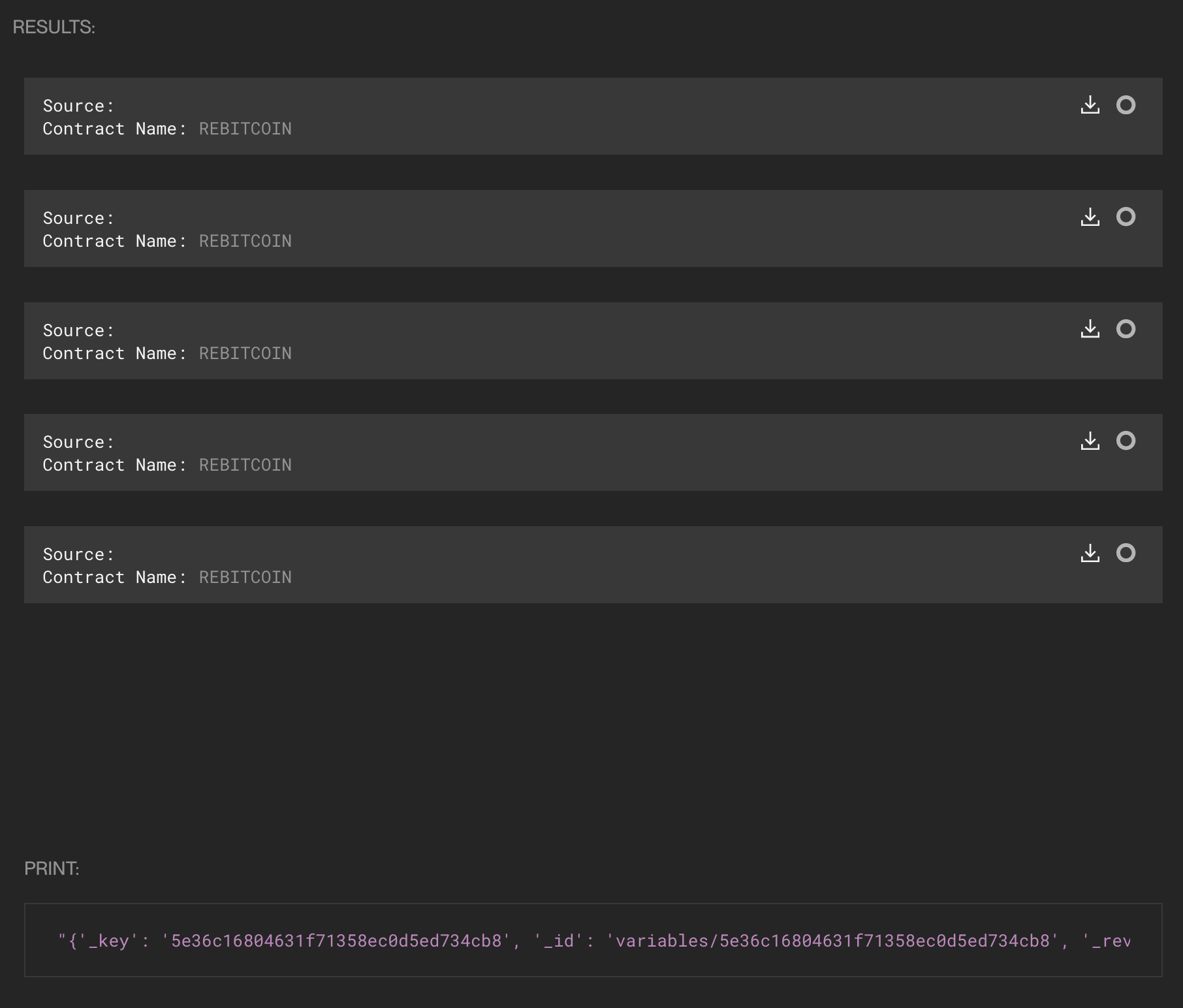The width and height of the screenshot is (1183, 1008).
Task: Toggle the circle on the fourth result
Action: coord(1126,441)
